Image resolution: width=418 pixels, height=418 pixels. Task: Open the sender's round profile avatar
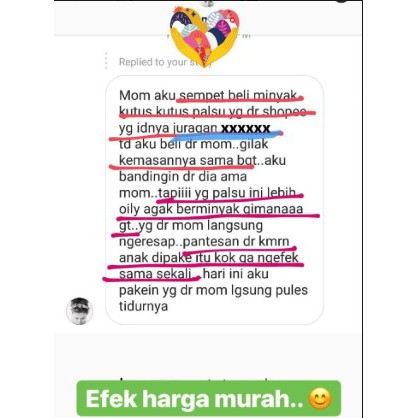pyautogui.click(x=80, y=311)
